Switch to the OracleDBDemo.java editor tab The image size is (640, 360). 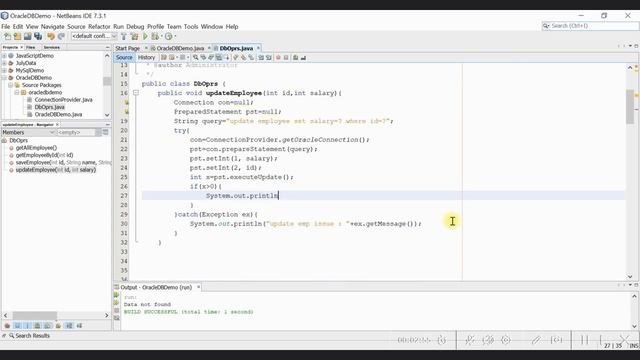click(x=180, y=48)
